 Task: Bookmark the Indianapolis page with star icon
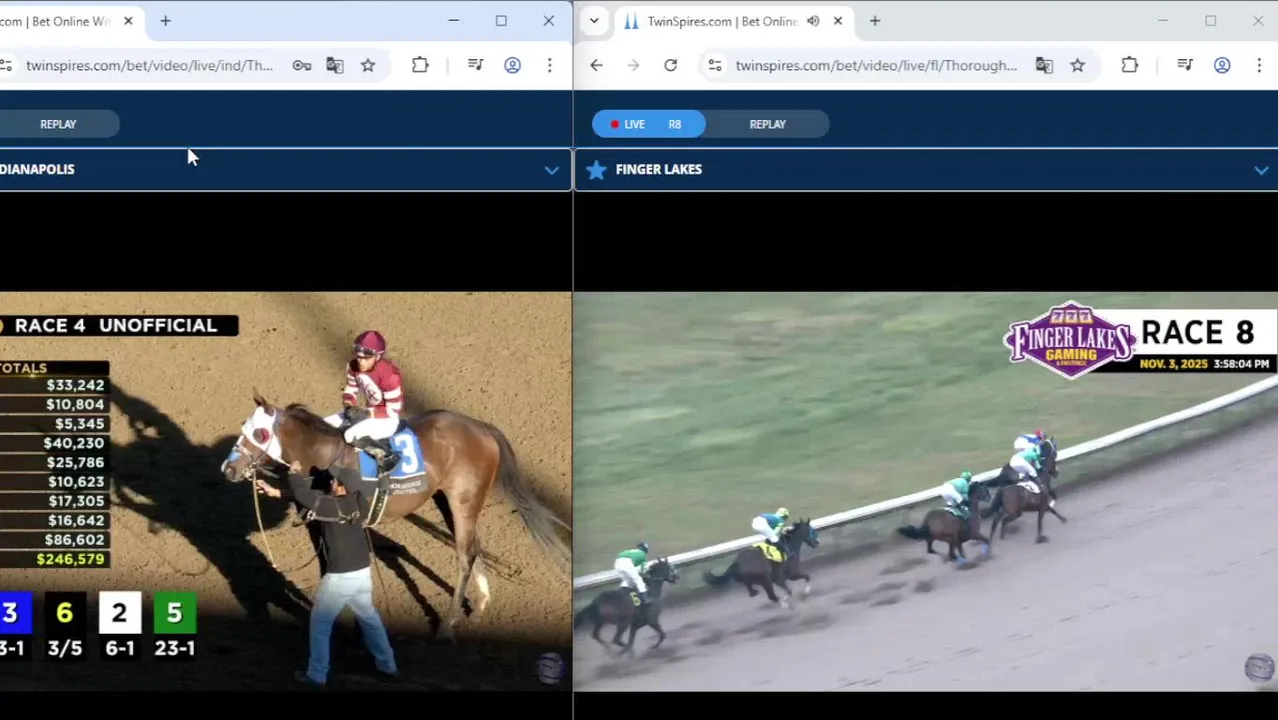click(x=368, y=65)
